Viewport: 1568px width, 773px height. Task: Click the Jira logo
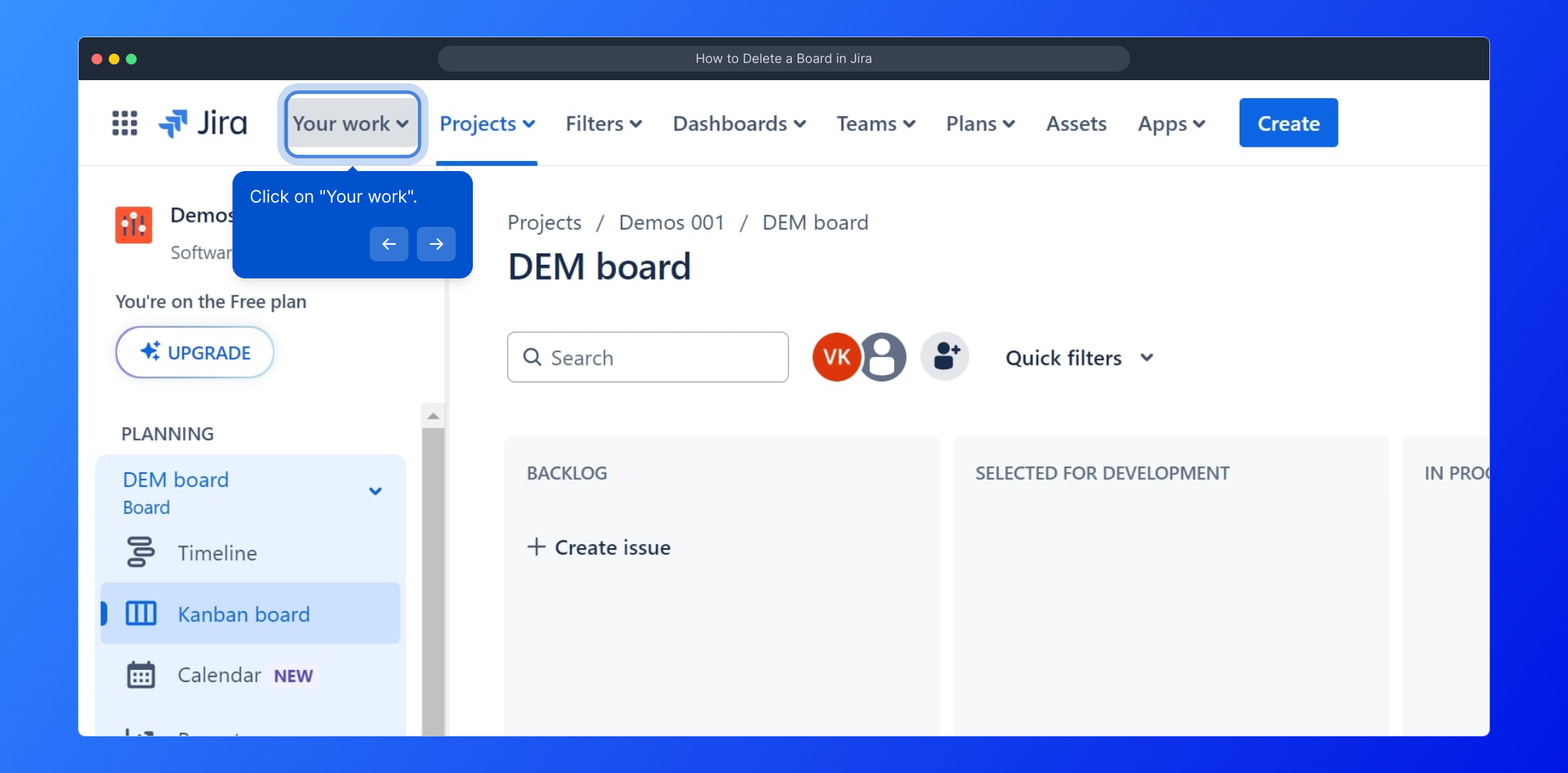pos(203,123)
